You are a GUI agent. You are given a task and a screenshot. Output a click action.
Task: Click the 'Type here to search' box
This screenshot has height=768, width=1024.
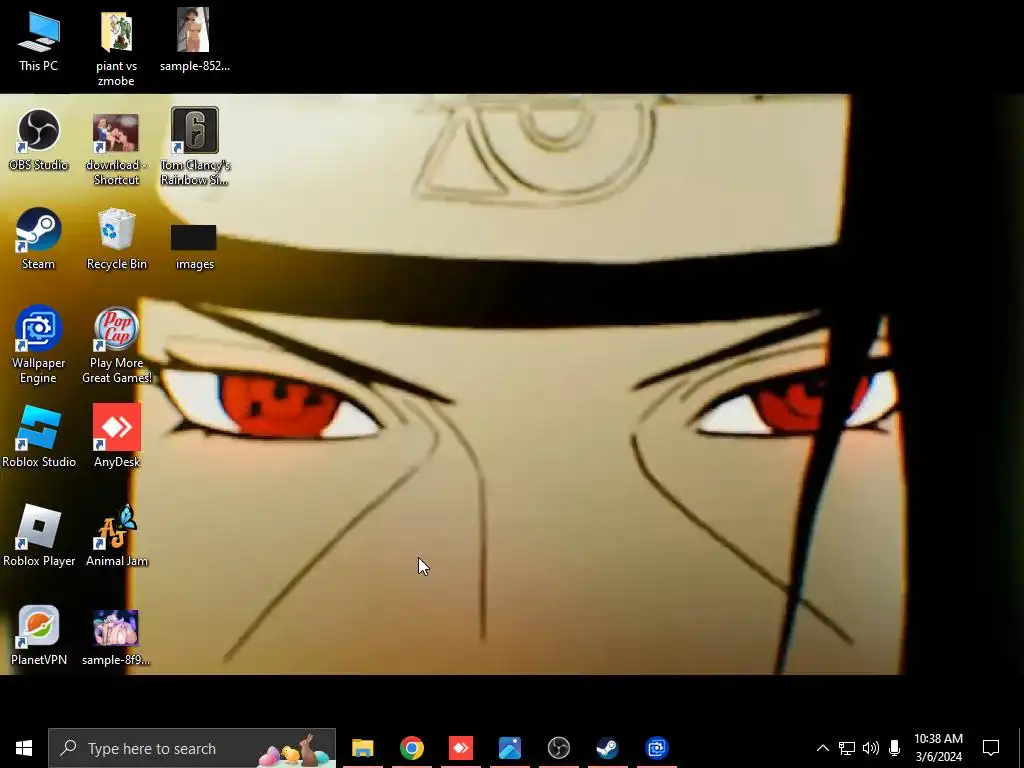(192, 748)
